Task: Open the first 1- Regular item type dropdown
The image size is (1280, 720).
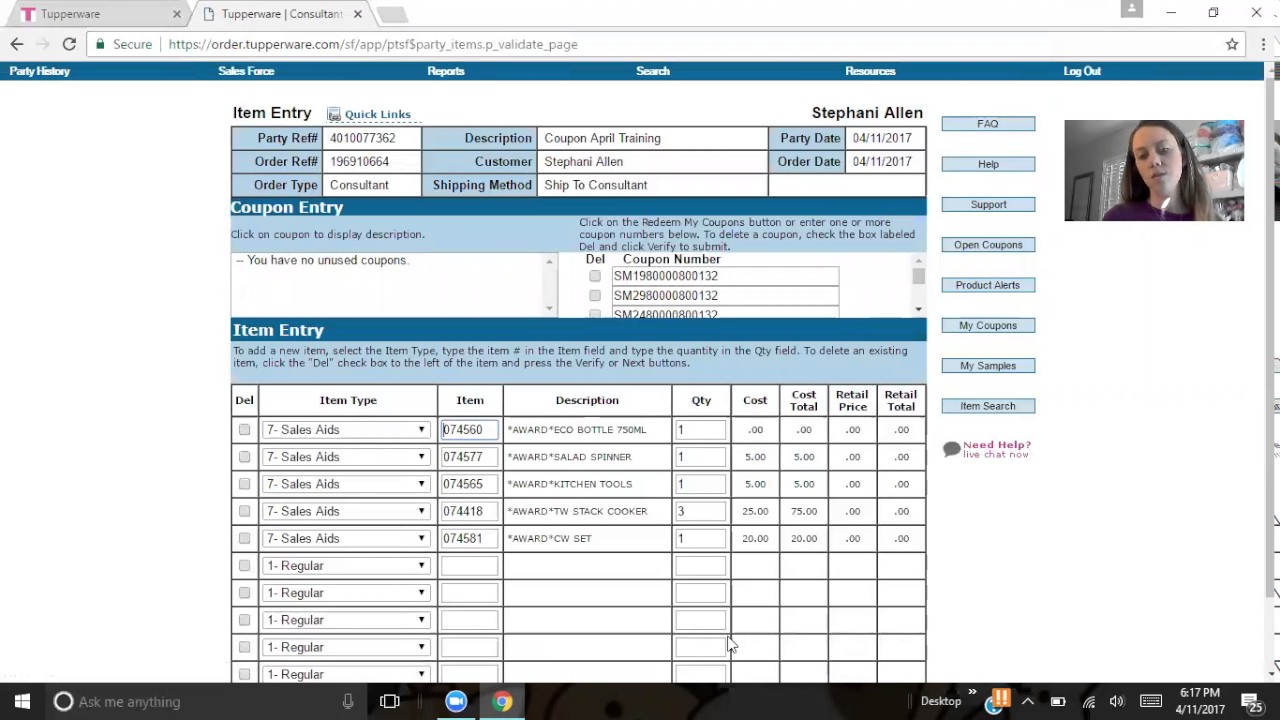Action: click(346, 566)
